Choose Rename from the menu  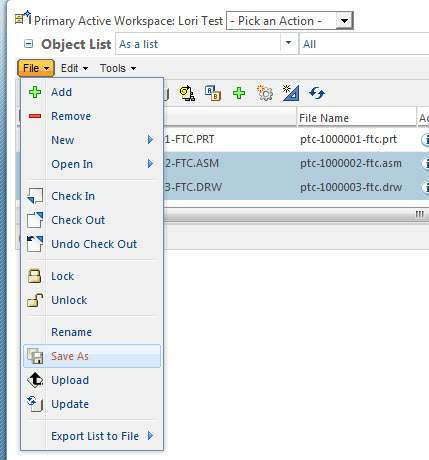pos(92,332)
